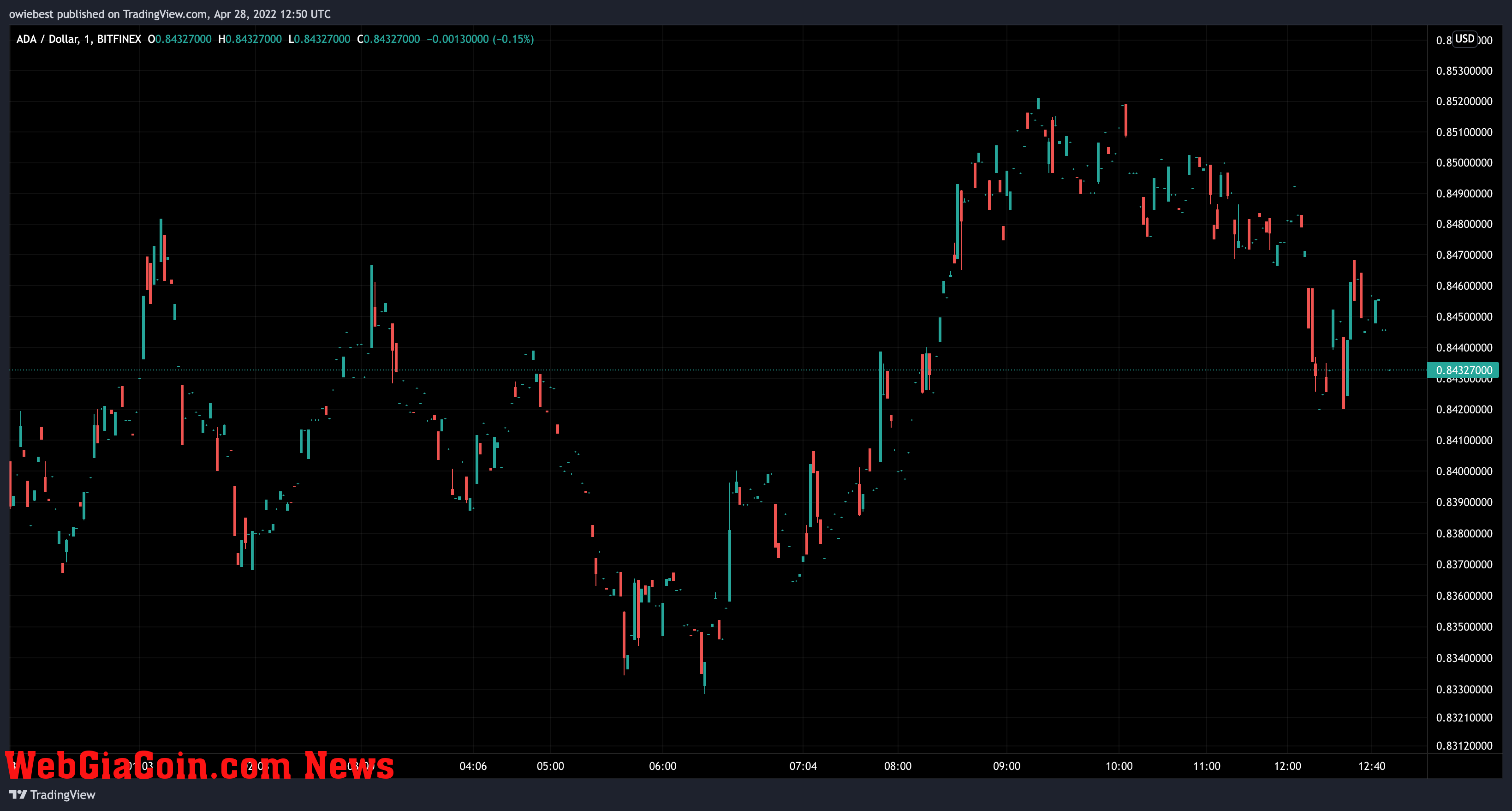Viewport: 1512px width, 811px height.
Task: Click the 0.84600000 price axis label
Action: 1464,286
